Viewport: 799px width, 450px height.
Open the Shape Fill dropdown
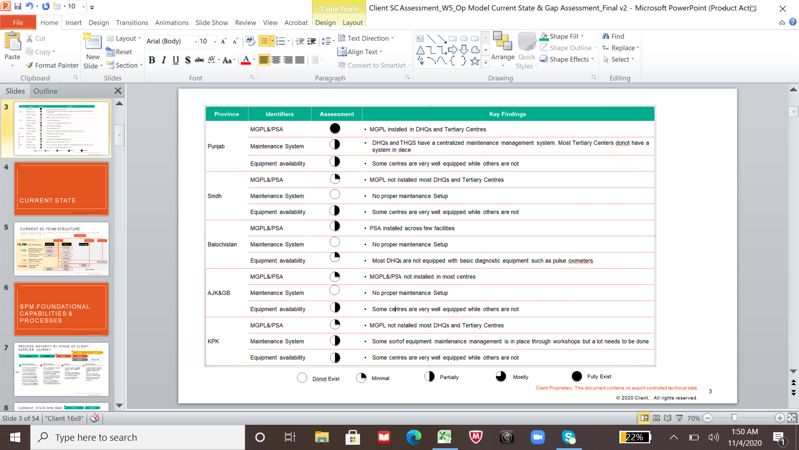tap(562, 36)
